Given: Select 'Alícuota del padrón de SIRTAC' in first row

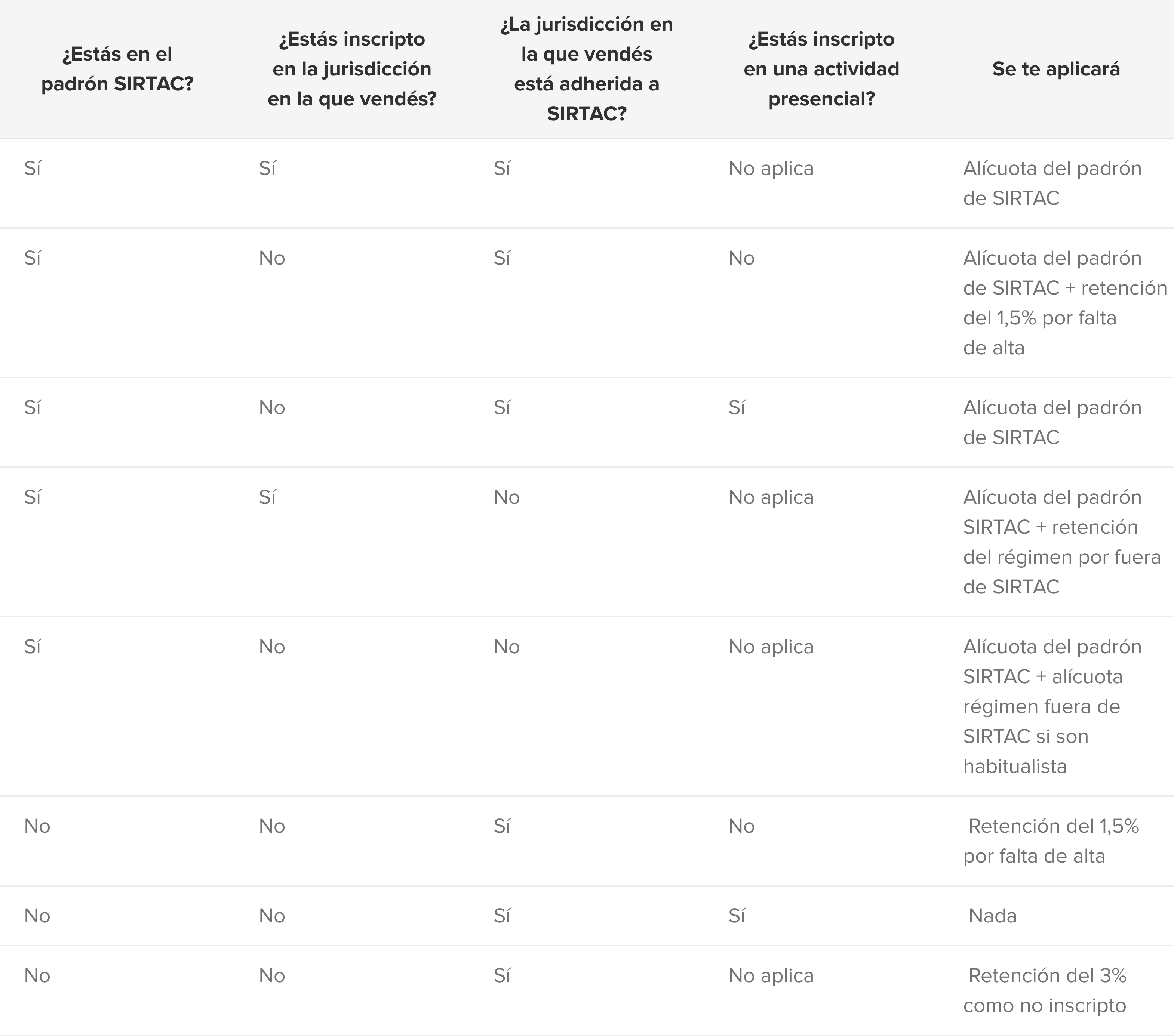Looking at the screenshot, I should (1052, 183).
